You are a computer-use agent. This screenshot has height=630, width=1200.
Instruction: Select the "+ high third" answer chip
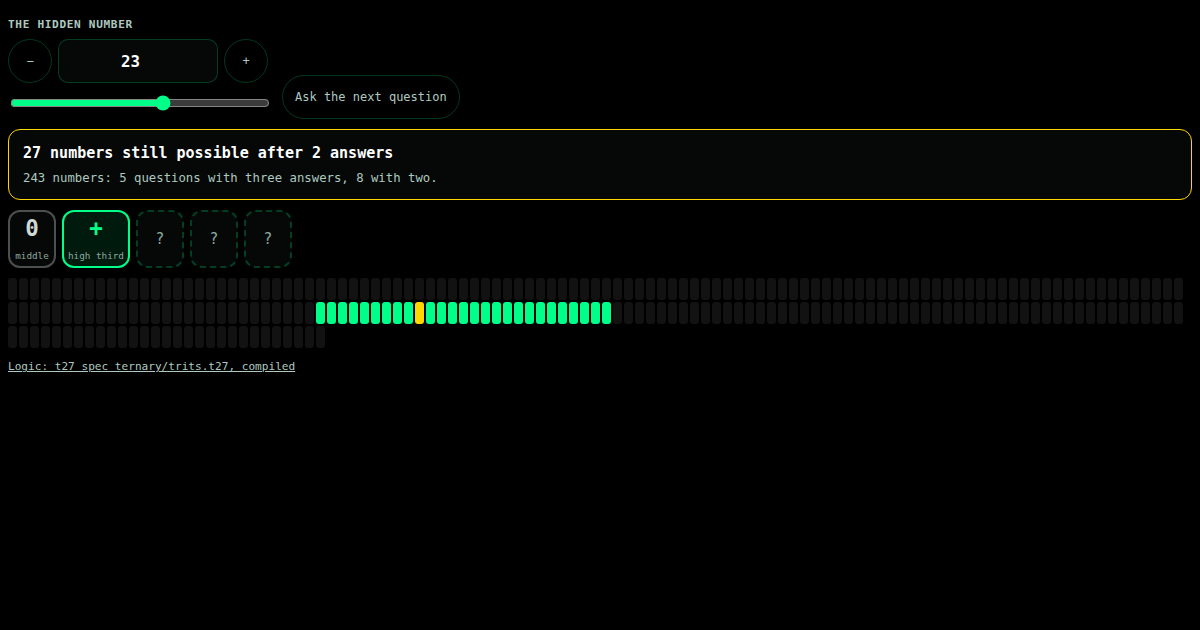(96, 239)
